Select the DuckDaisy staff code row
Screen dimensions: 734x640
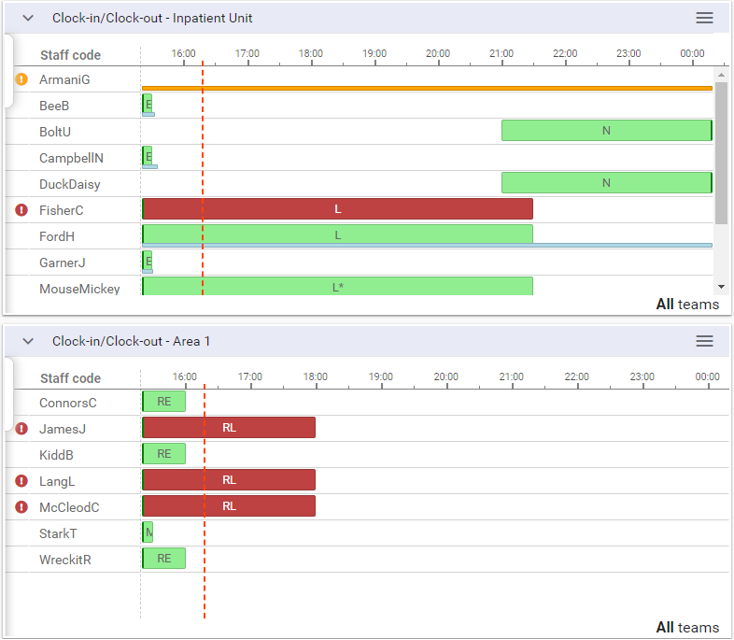pyautogui.click(x=69, y=184)
